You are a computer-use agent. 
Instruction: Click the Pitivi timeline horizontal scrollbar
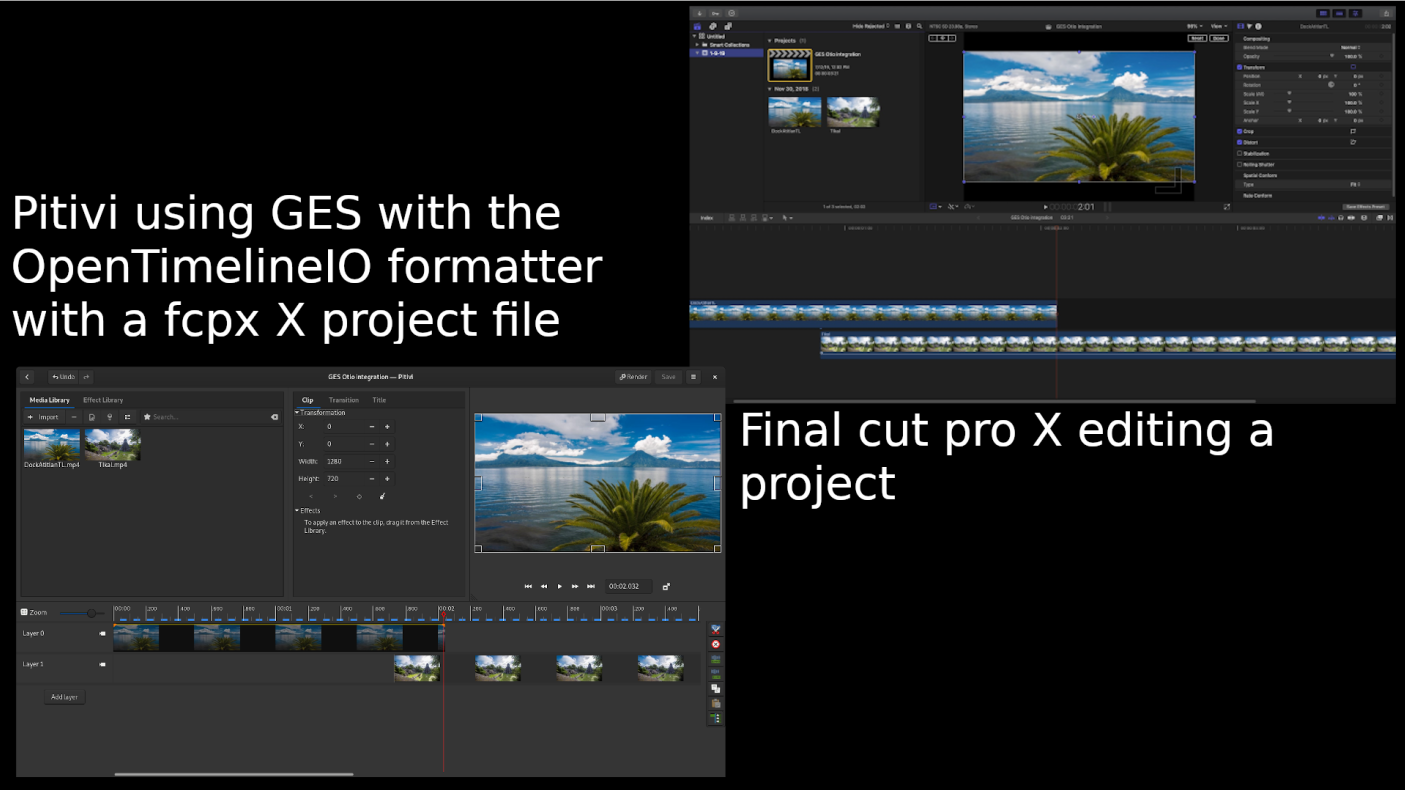pyautogui.click(x=234, y=773)
